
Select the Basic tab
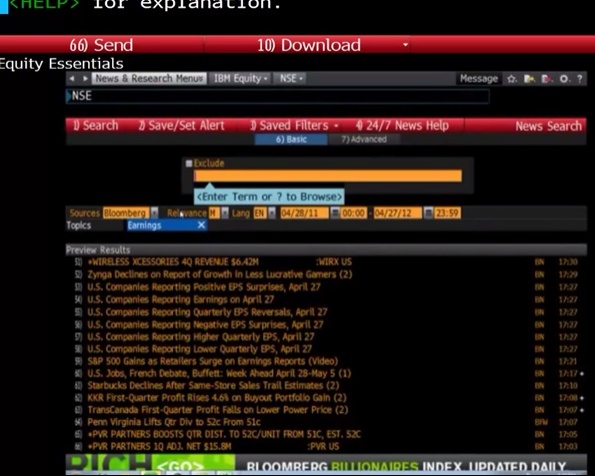tap(291, 139)
